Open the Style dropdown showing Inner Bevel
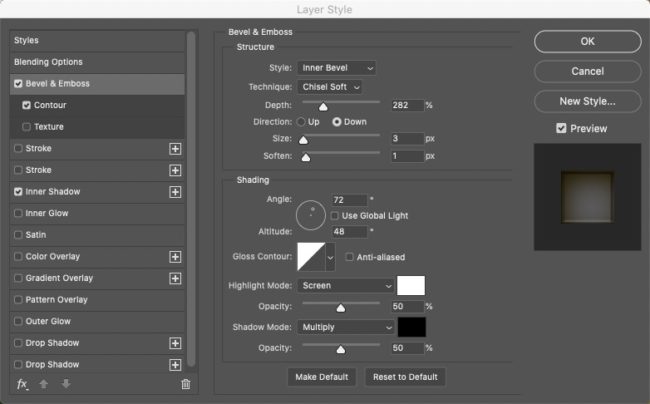This screenshot has height=404, width=650. pos(336,68)
